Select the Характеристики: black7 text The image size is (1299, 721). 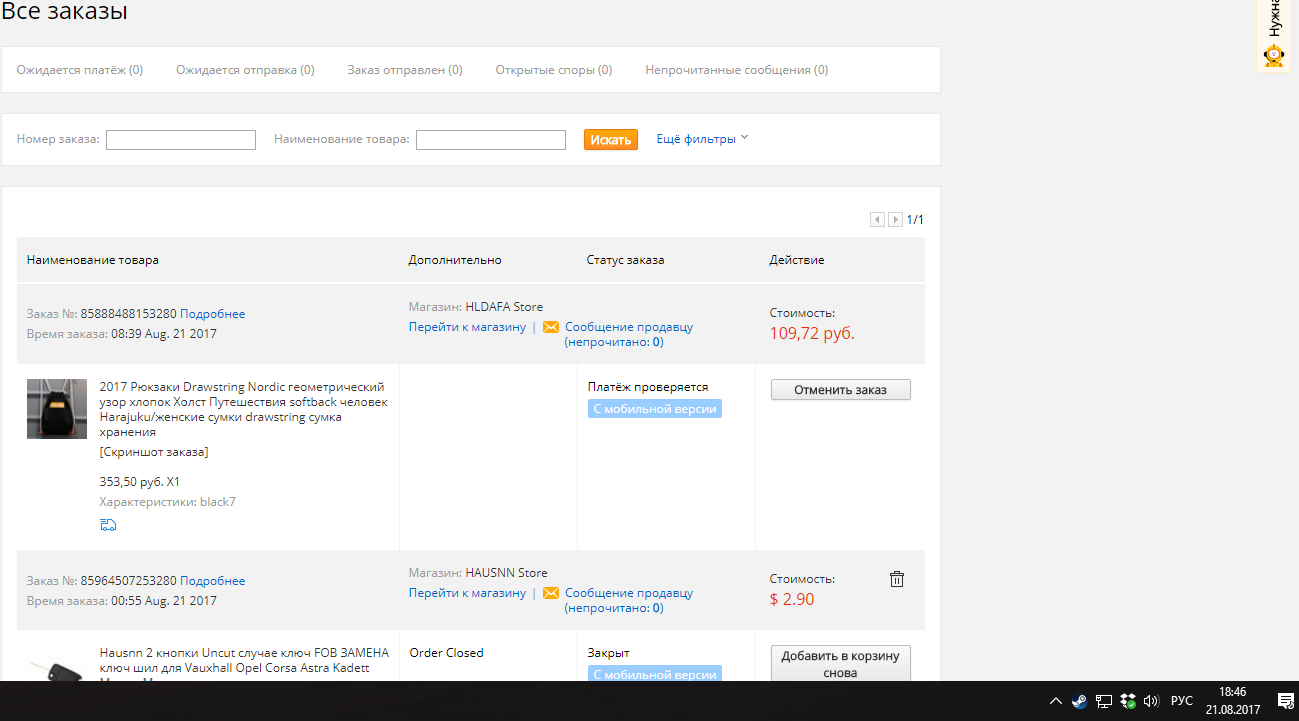tap(168, 502)
